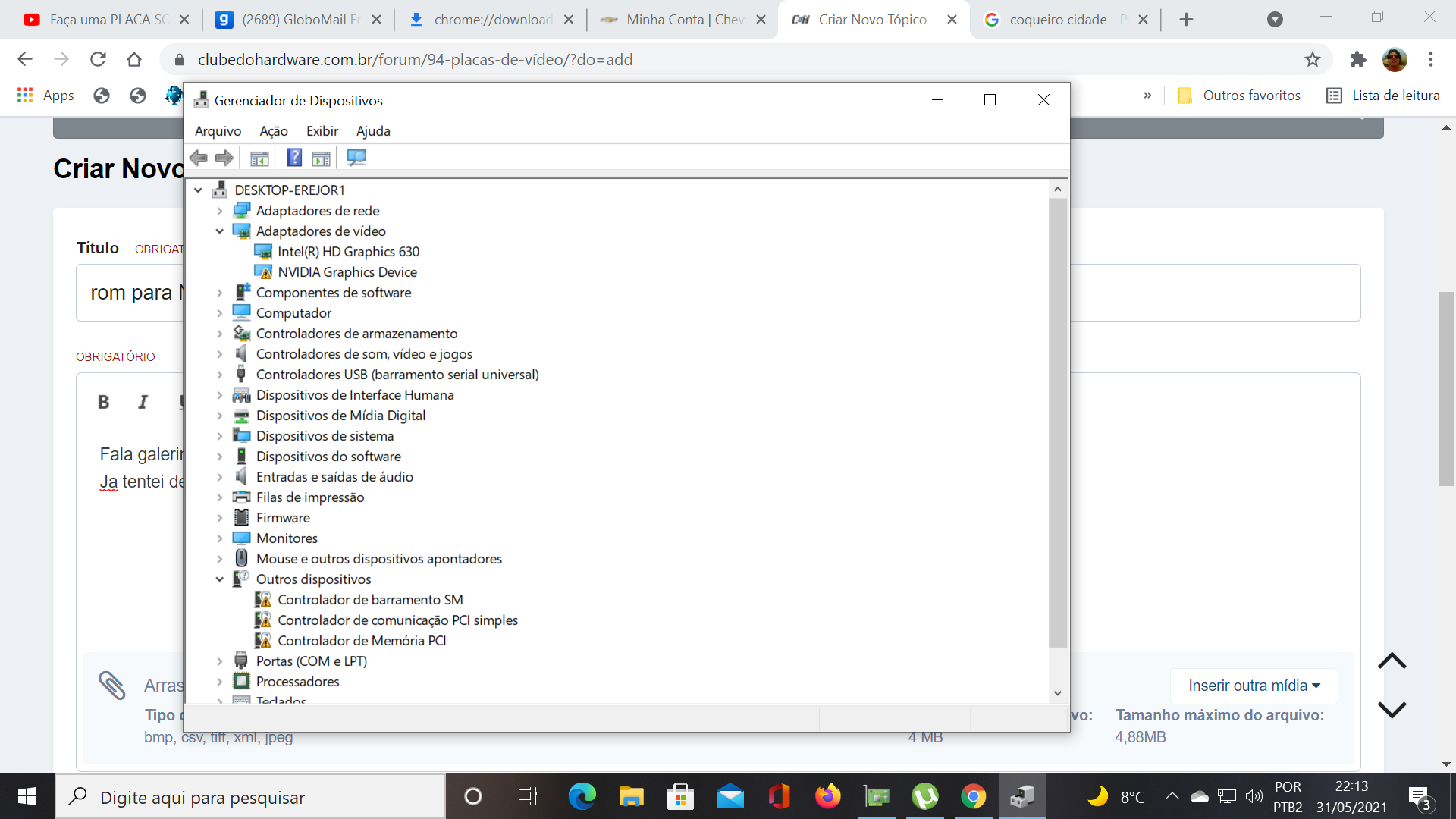Open the Exibir menu

(322, 131)
